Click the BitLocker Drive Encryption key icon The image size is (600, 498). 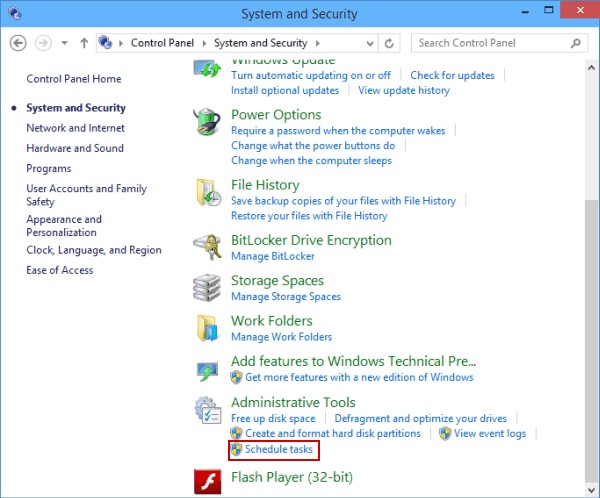(x=208, y=247)
